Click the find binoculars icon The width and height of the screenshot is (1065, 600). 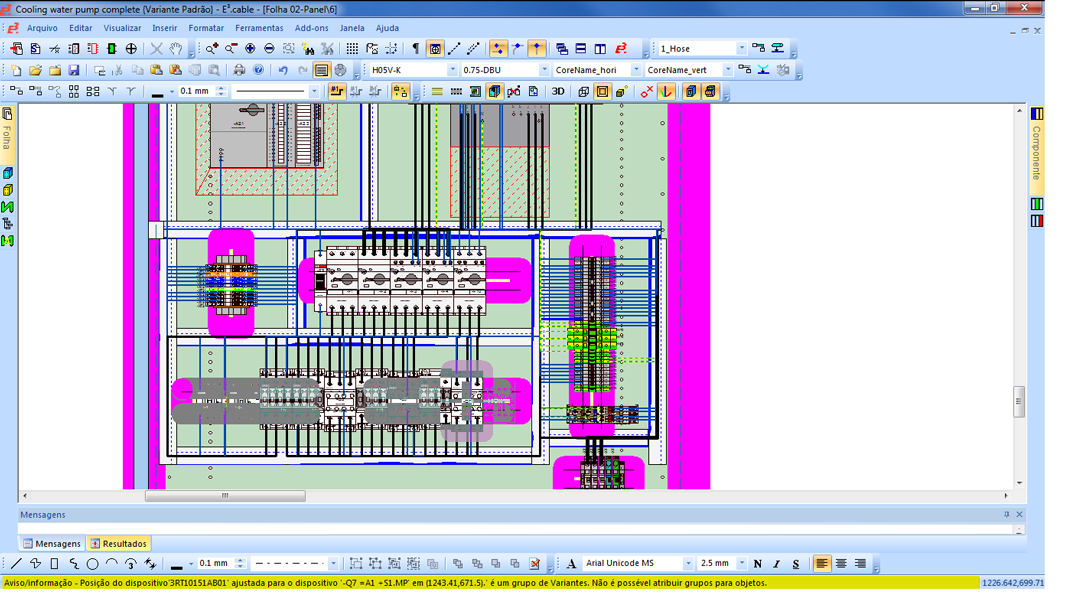point(308,48)
